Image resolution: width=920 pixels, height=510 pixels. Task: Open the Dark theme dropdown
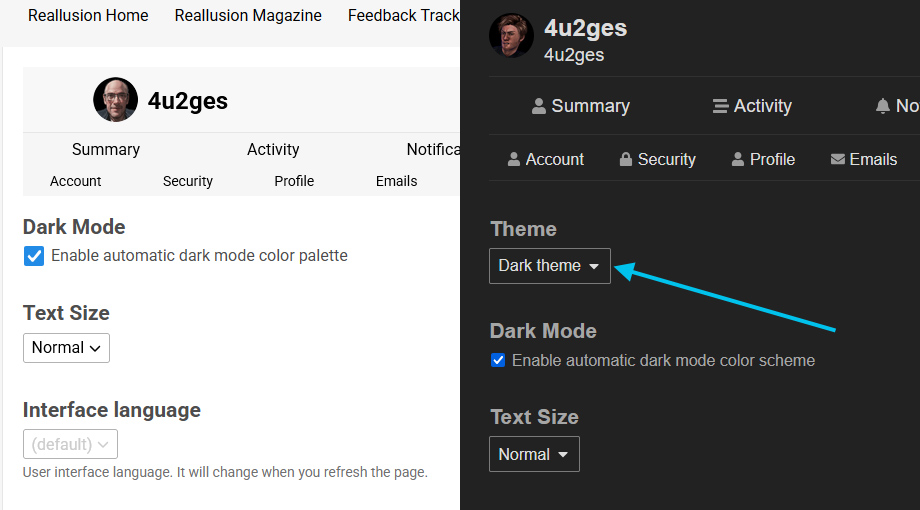click(549, 266)
